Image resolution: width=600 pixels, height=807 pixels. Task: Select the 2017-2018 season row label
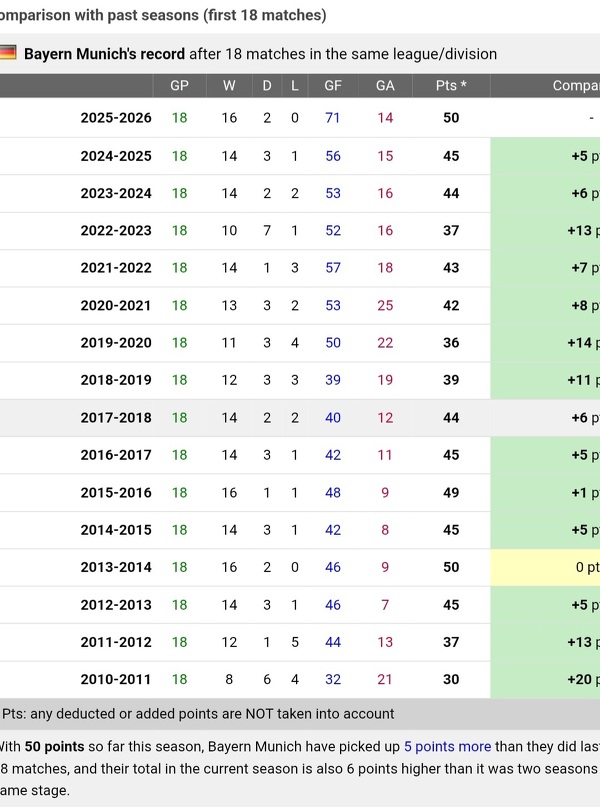click(x=116, y=418)
